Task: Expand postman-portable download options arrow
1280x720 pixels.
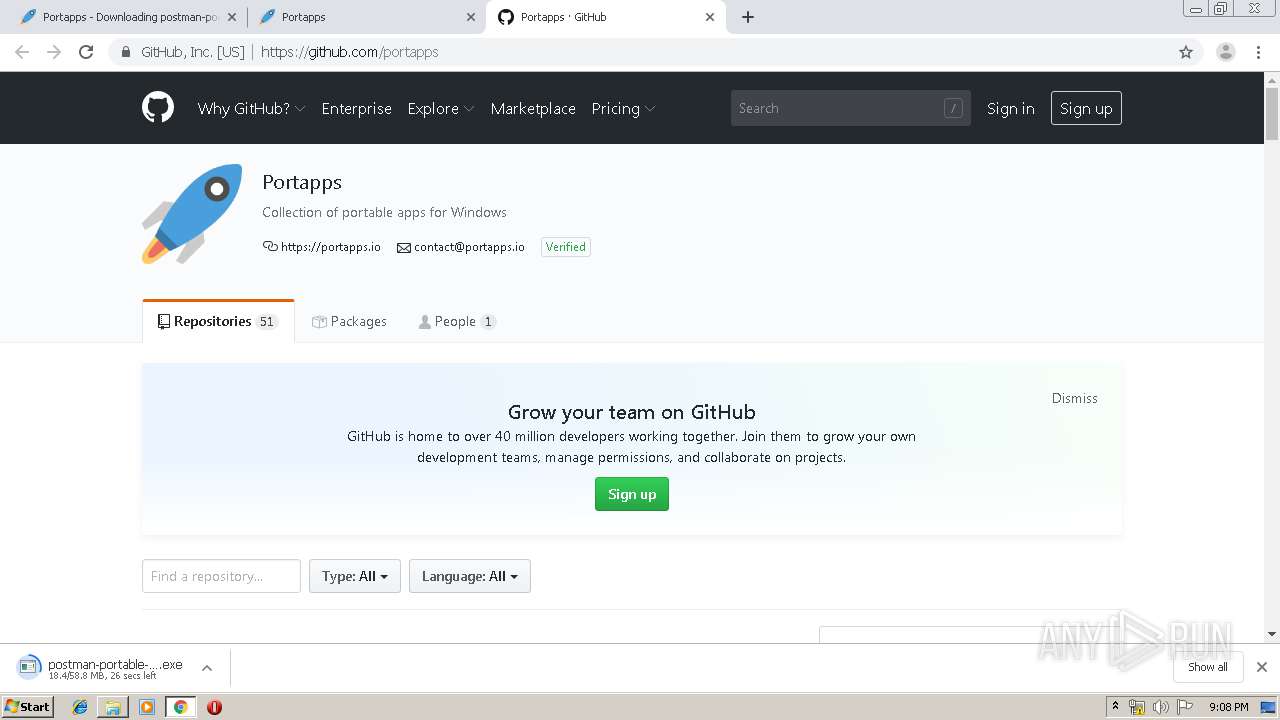Action: [x=207, y=667]
